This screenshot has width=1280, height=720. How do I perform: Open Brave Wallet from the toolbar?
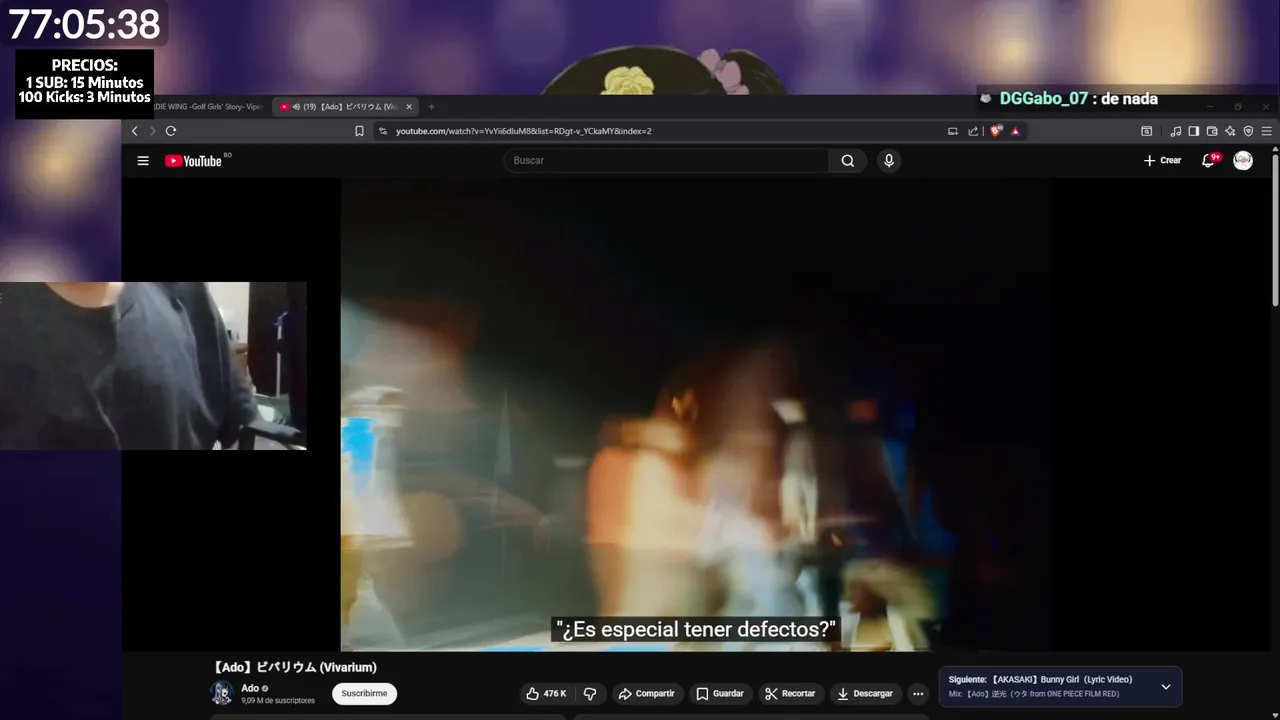(1212, 131)
